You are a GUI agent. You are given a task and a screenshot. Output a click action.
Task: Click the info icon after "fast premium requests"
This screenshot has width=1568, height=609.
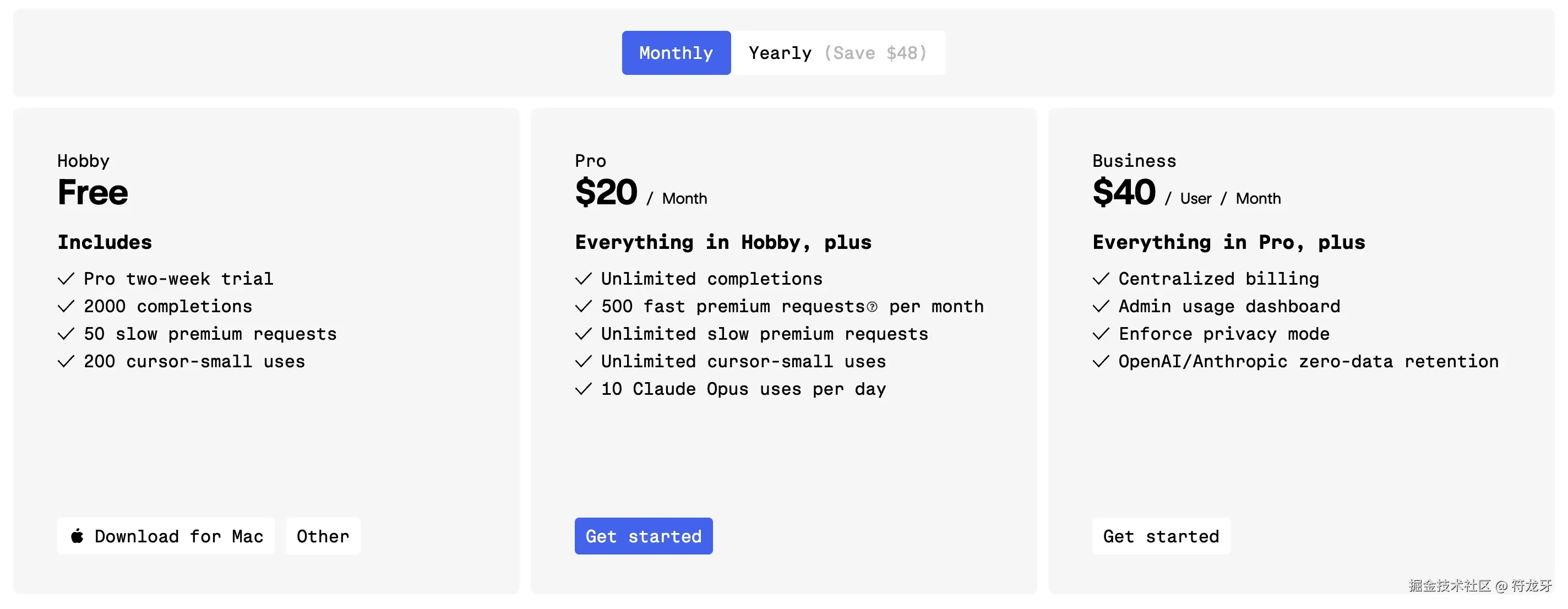(872, 307)
